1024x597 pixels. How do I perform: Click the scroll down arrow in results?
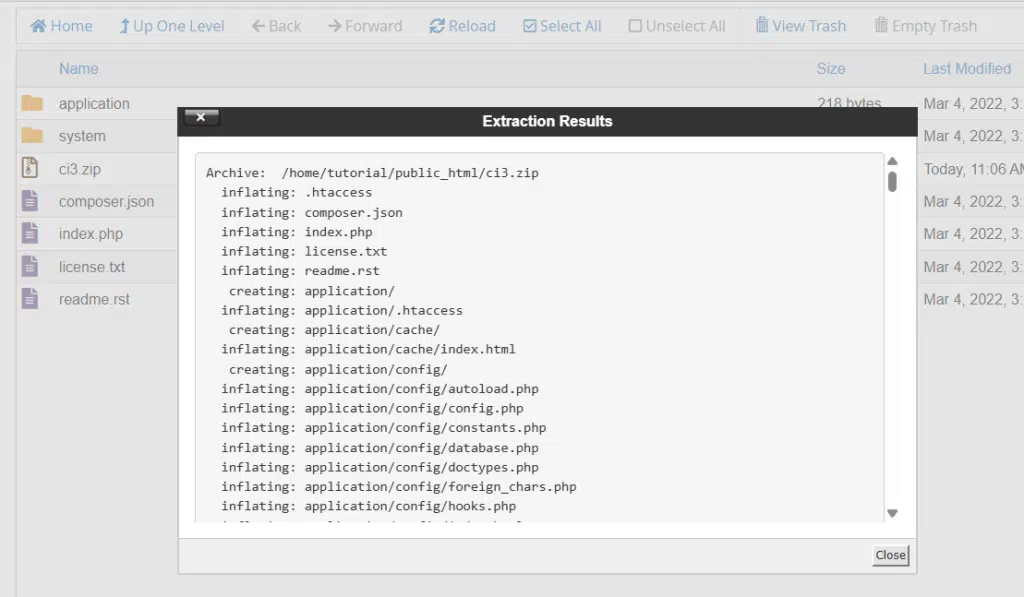coord(892,513)
